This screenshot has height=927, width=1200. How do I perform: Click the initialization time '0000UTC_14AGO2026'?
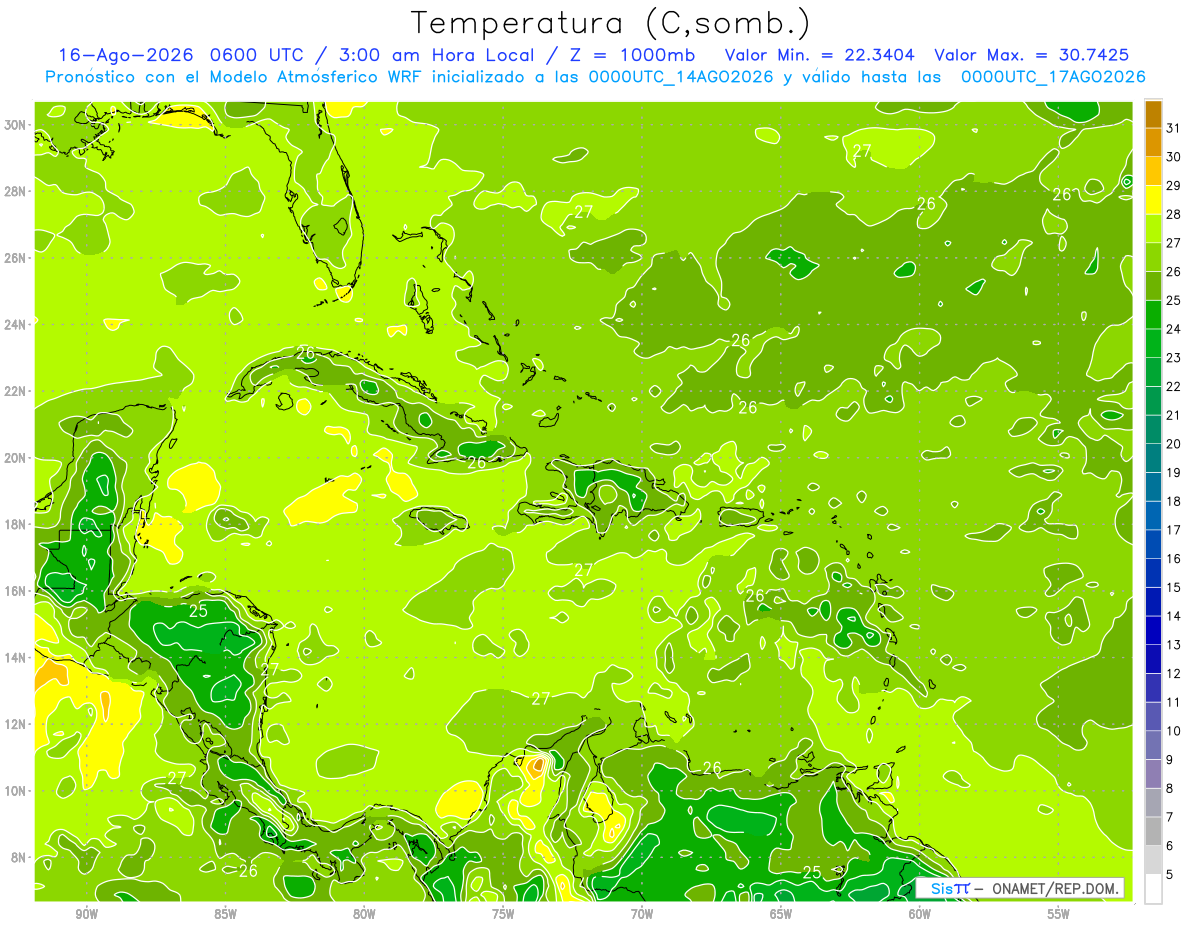(681, 77)
